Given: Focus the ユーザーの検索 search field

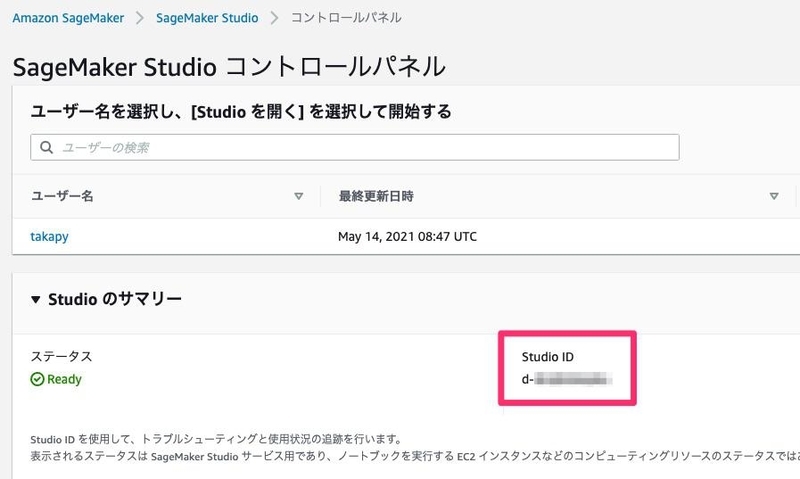Looking at the screenshot, I should tap(355, 147).
